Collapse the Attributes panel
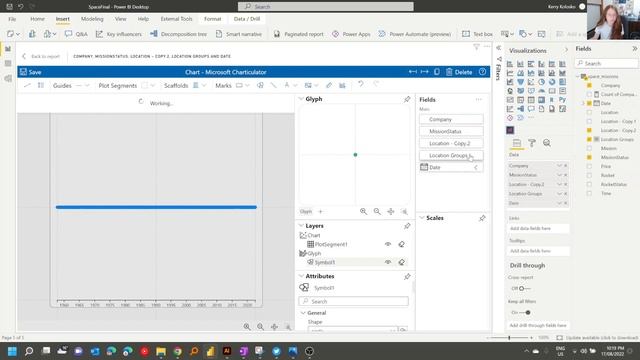640x360 pixels. click(x=301, y=276)
